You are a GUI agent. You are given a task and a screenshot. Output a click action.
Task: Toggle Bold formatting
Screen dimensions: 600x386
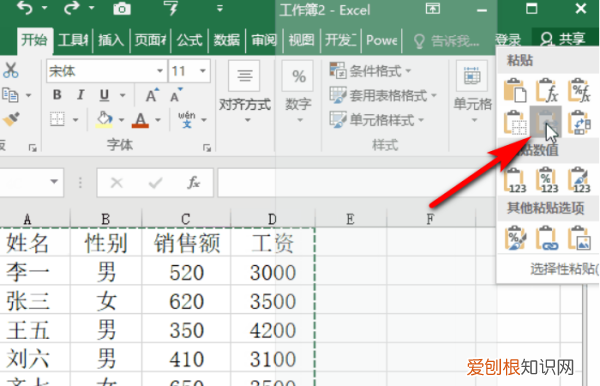tap(57, 95)
